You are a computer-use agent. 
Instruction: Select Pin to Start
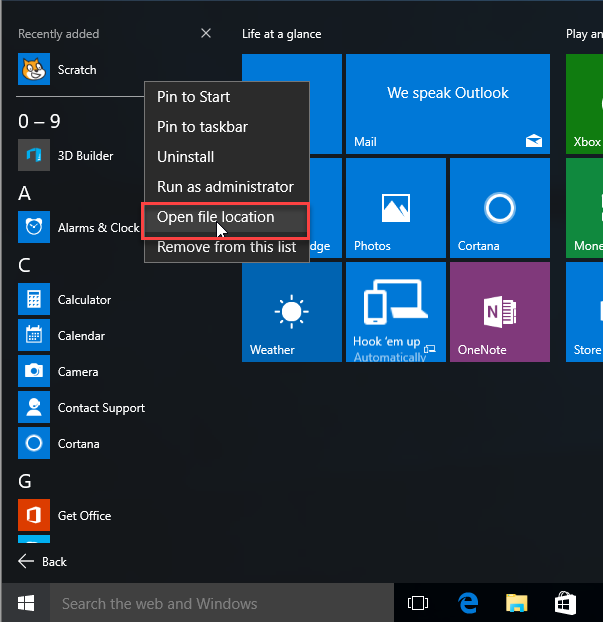click(x=227, y=97)
